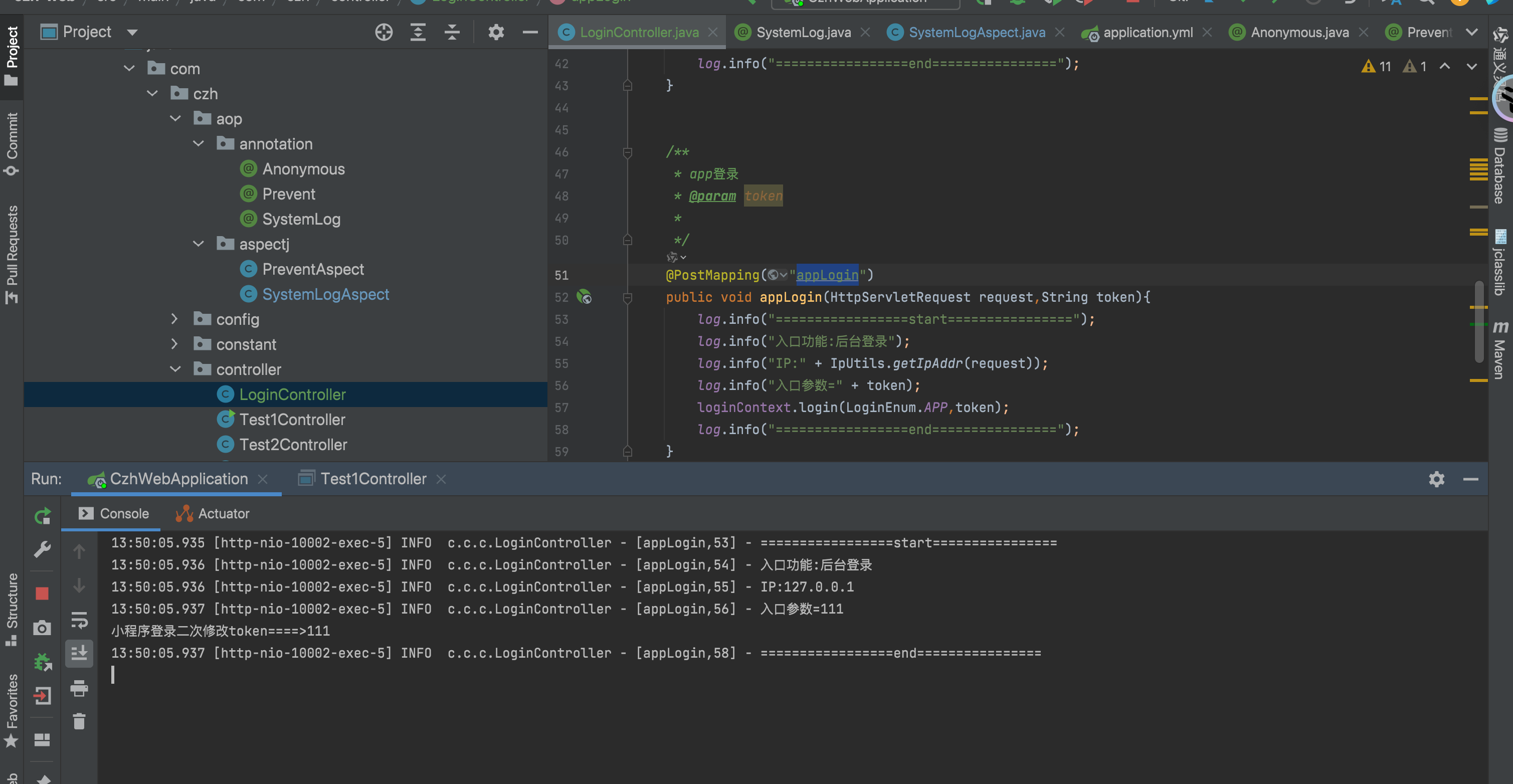Collapse the aop folder
1513x784 pixels.
175,119
